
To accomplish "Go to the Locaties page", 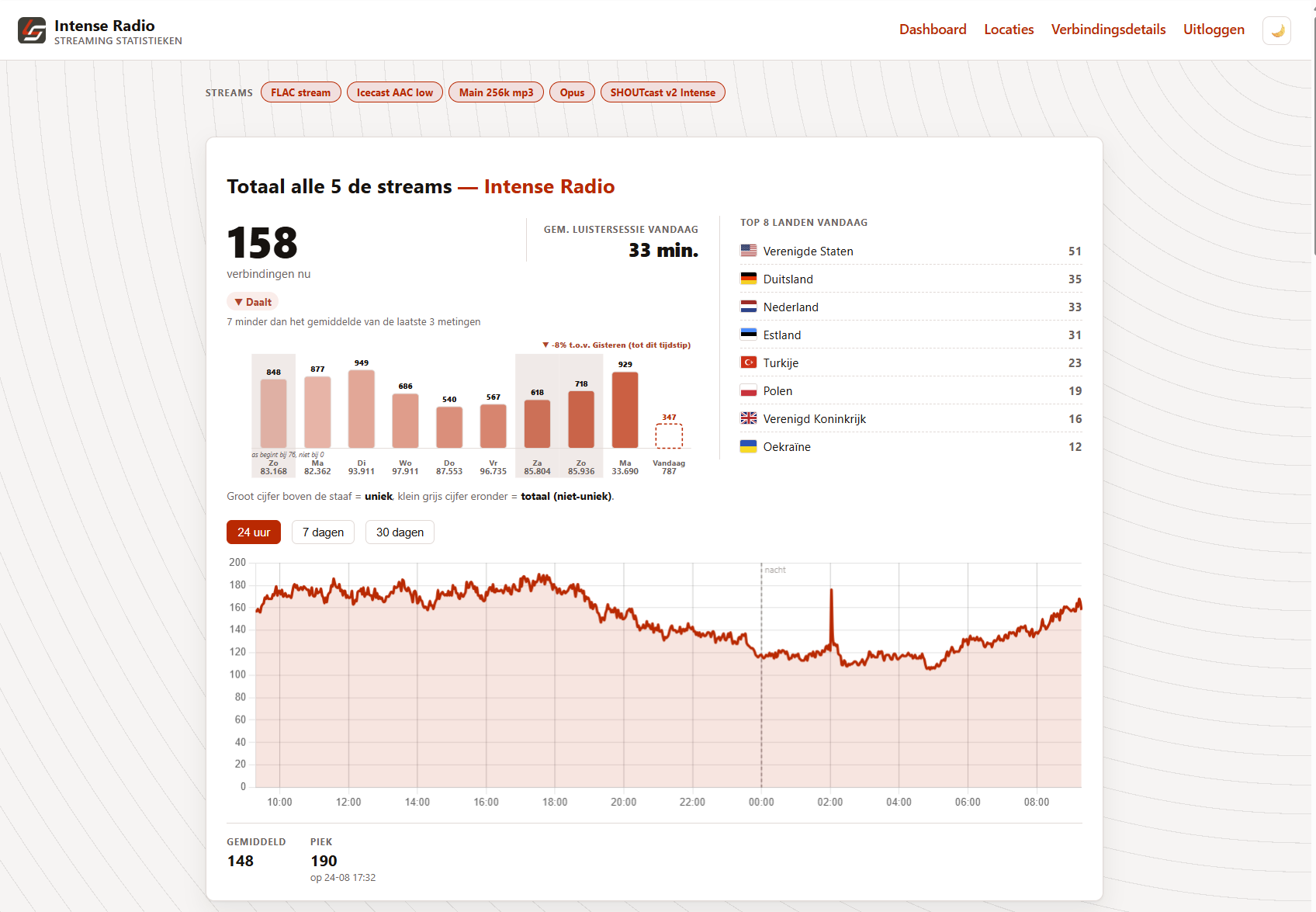I will pyautogui.click(x=1009, y=29).
